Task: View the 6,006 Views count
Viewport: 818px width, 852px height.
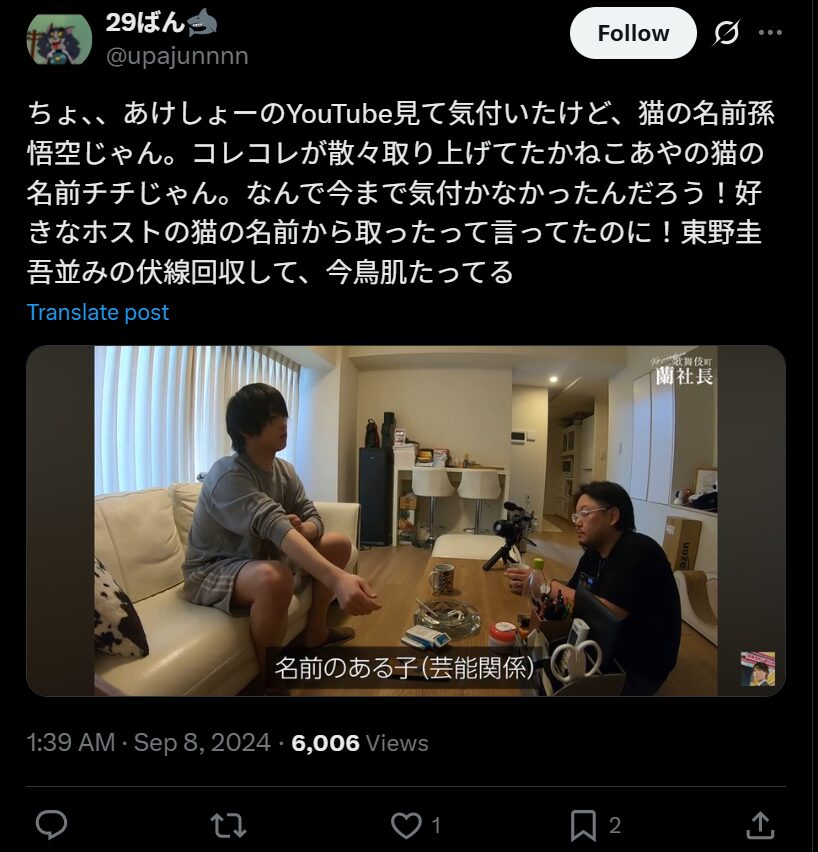Action: pyautogui.click(x=360, y=743)
